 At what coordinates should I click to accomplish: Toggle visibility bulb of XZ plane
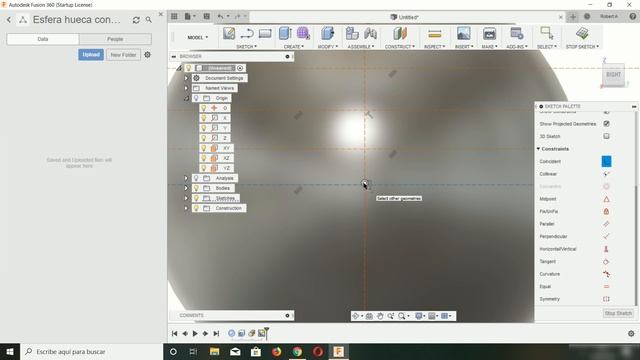coord(204,158)
